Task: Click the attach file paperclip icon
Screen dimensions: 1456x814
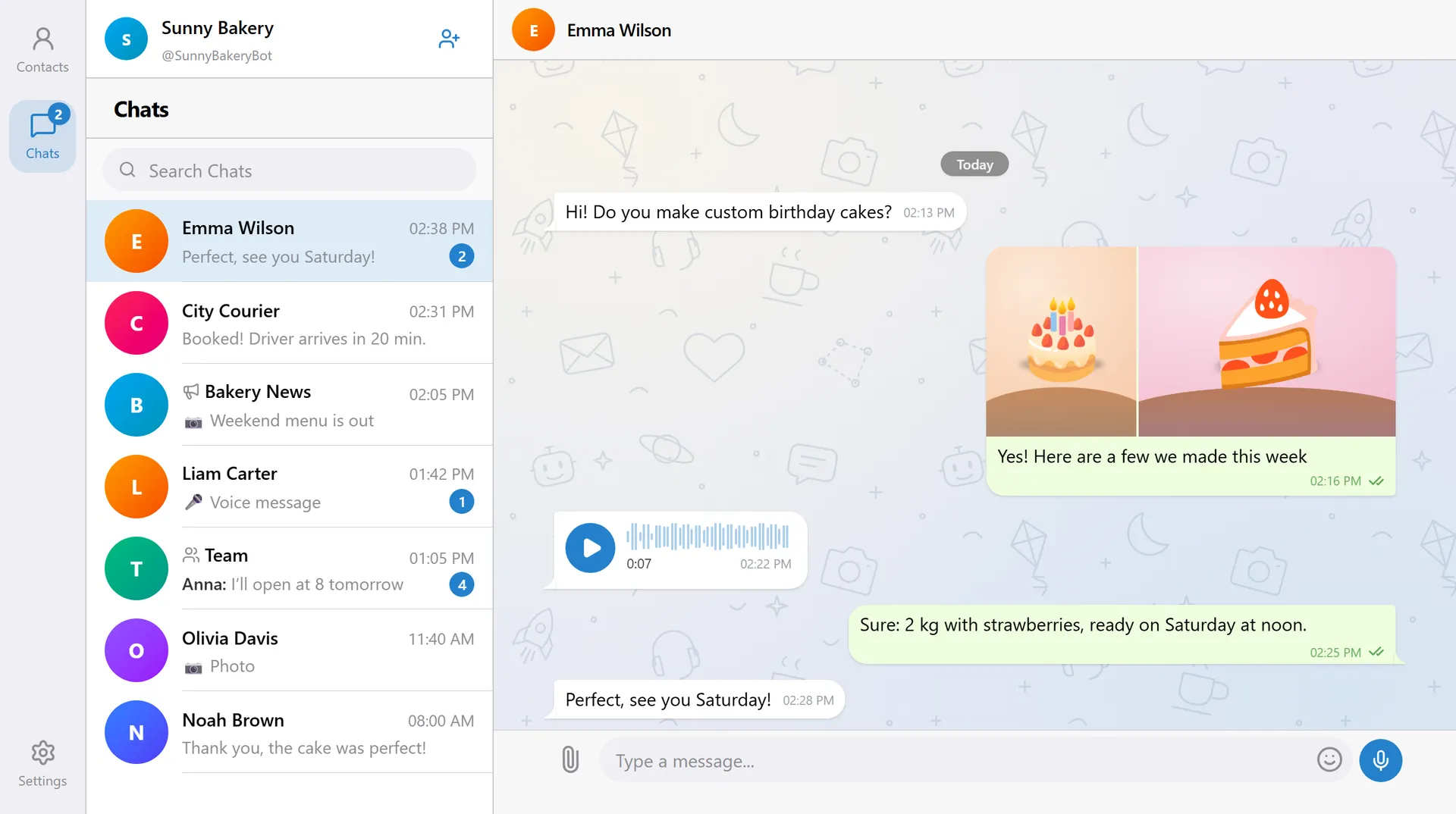Action: tap(570, 759)
